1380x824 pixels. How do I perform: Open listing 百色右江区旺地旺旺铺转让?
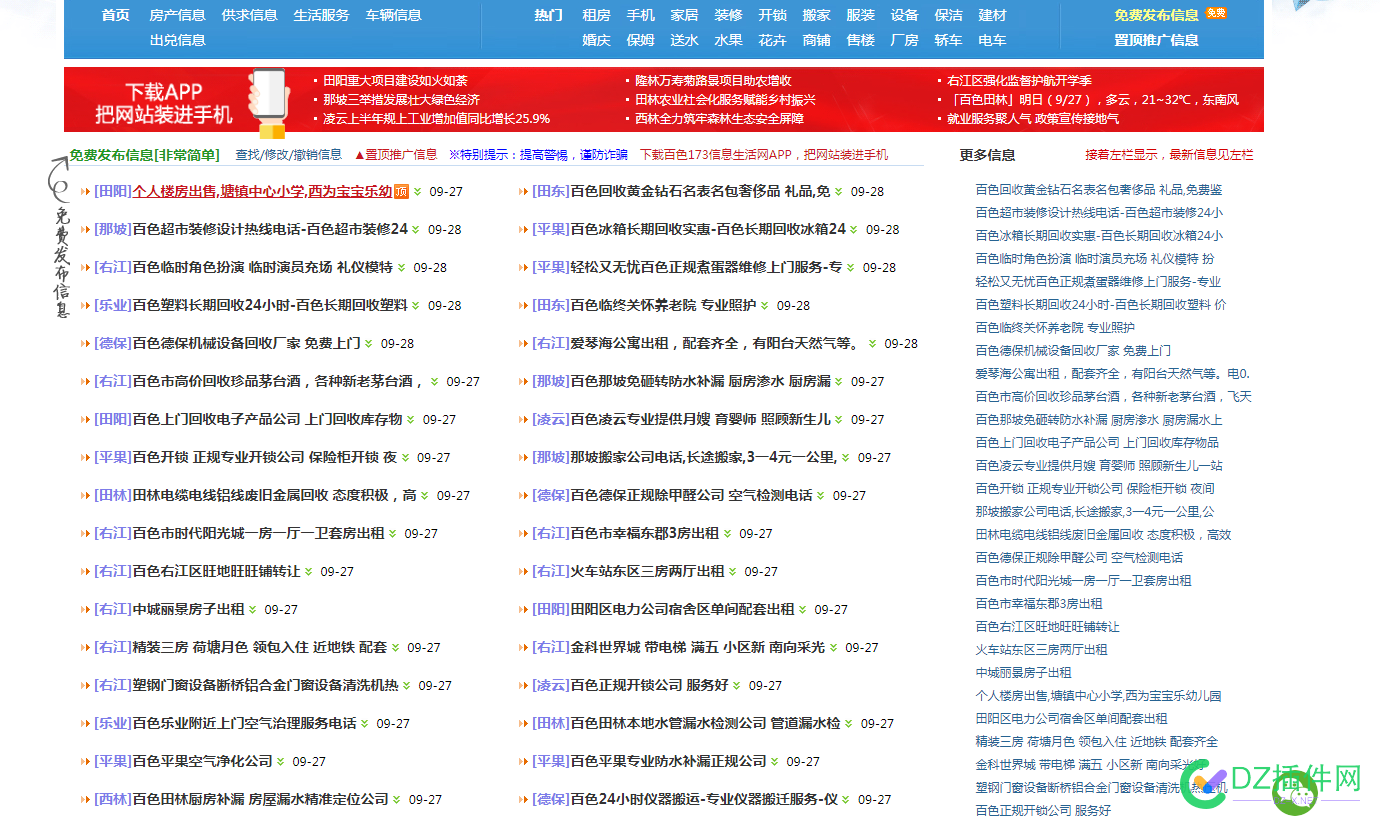pyautogui.click(x=216, y=571)
